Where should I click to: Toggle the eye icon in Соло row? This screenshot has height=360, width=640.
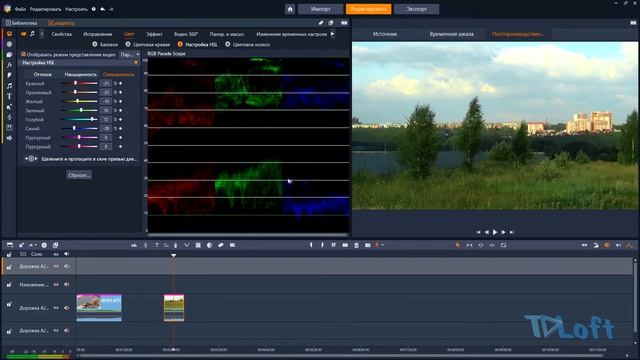click(56, 254)
